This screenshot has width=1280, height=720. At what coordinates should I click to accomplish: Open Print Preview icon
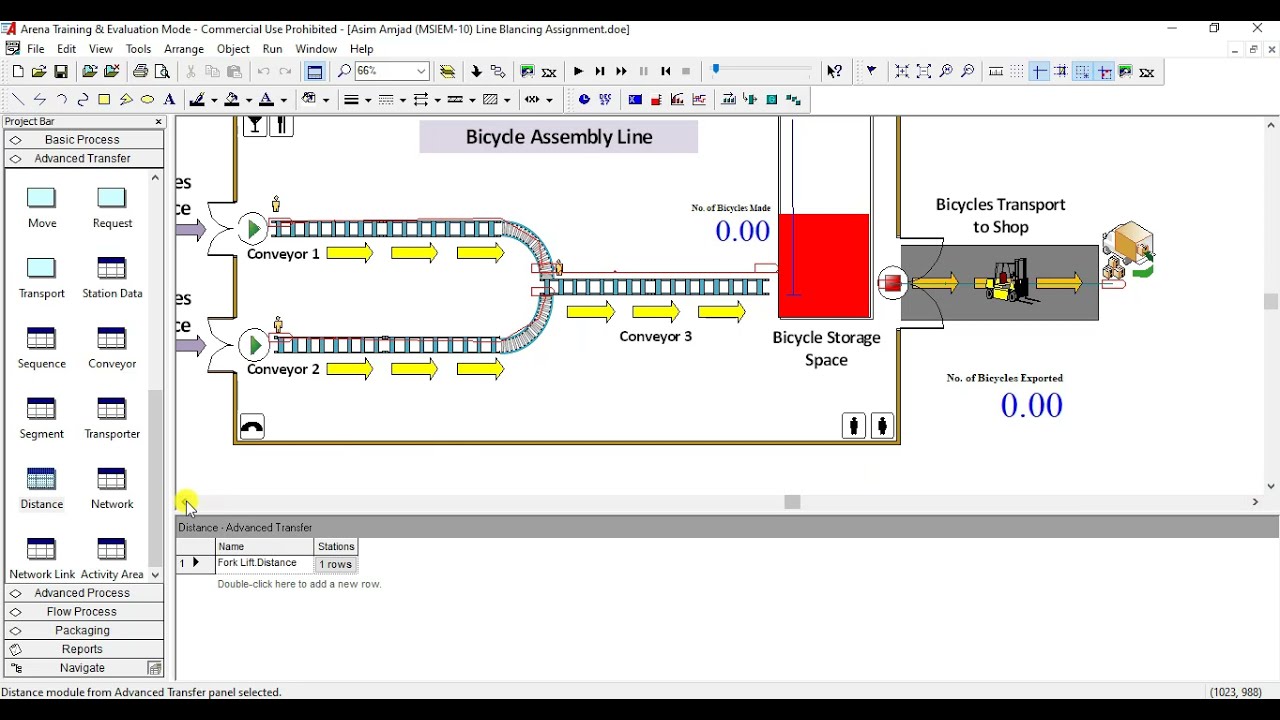(x=163, y=72)
